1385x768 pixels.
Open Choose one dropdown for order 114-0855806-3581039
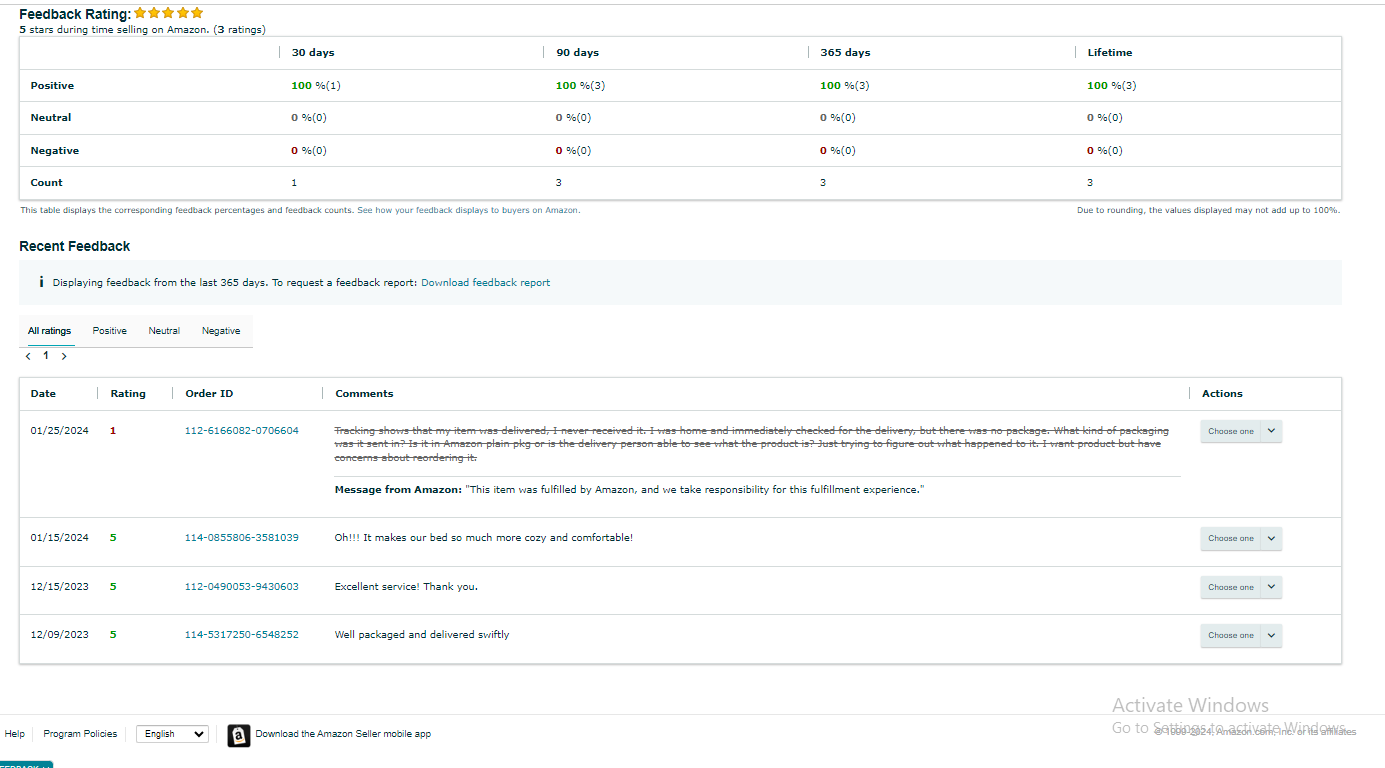coord(1241,538)
